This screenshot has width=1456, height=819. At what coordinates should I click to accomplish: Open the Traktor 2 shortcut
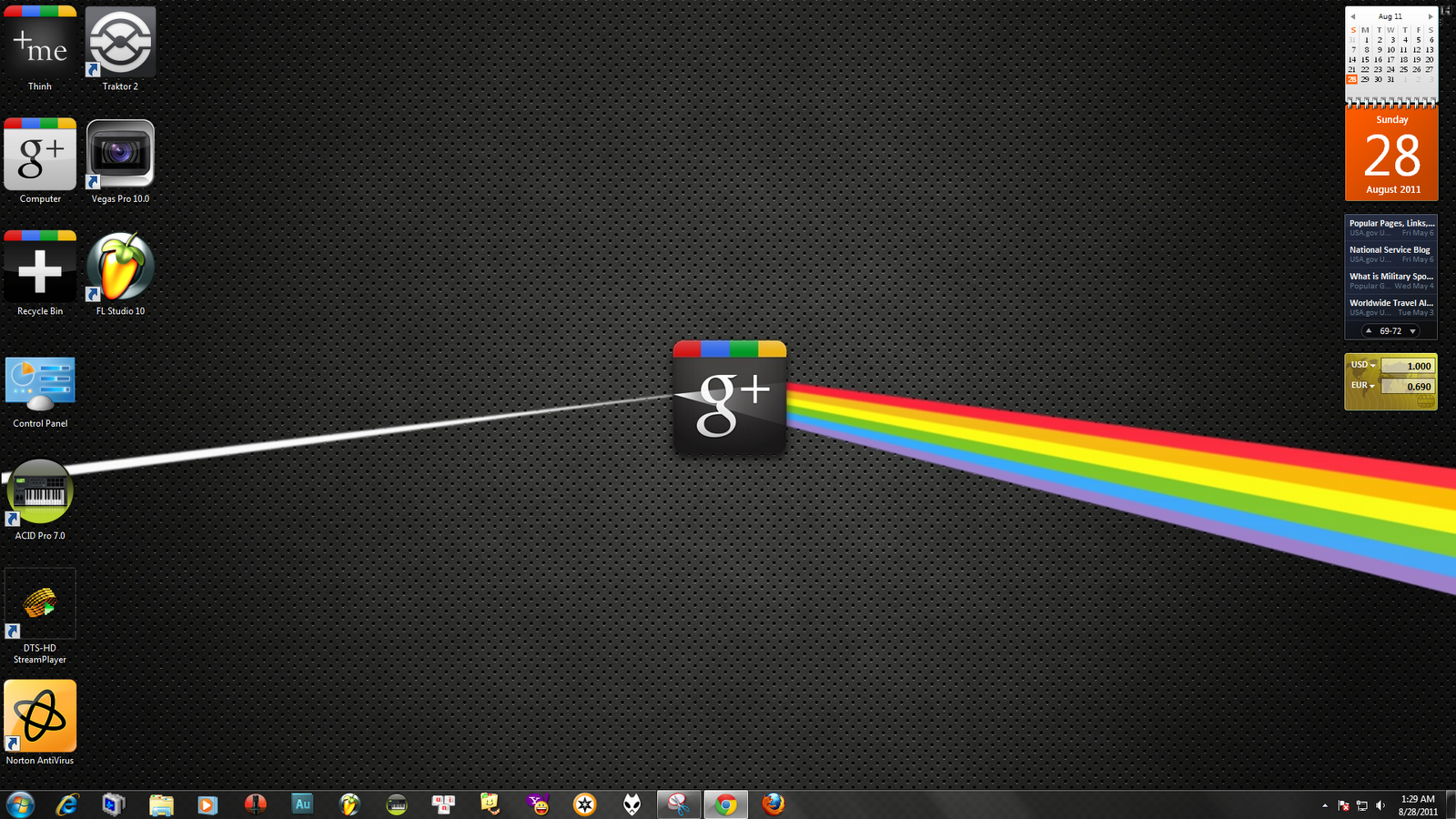coord(120,49)
